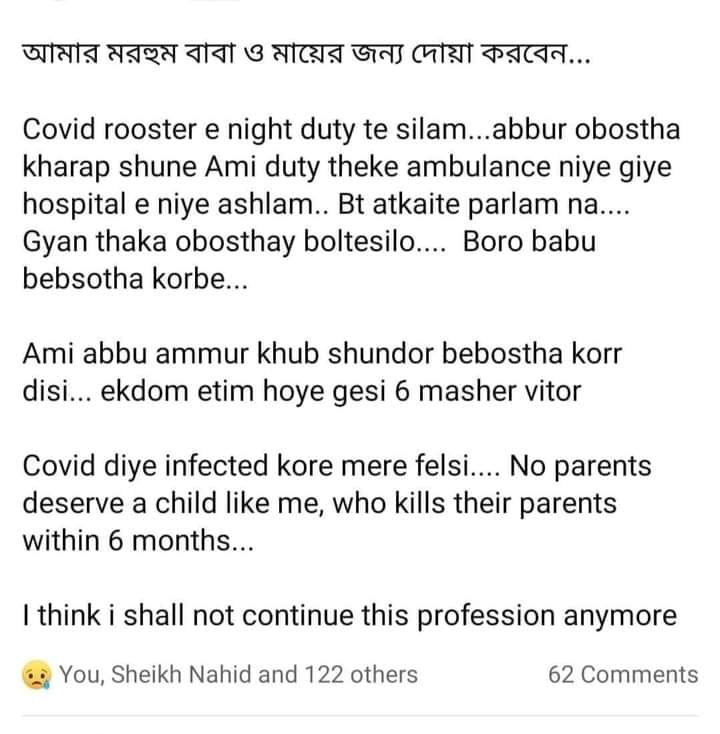Screen dimensions: 720x734
Task: Open the 62 Comments link
Action: 623,675
